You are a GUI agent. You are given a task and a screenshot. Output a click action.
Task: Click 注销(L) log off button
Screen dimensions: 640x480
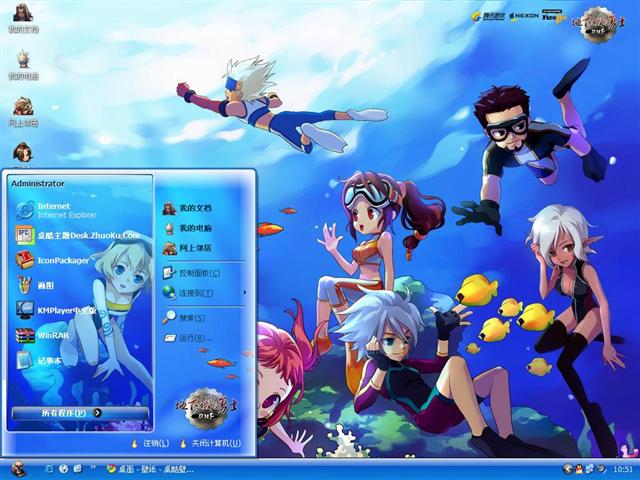coord(150,443)
